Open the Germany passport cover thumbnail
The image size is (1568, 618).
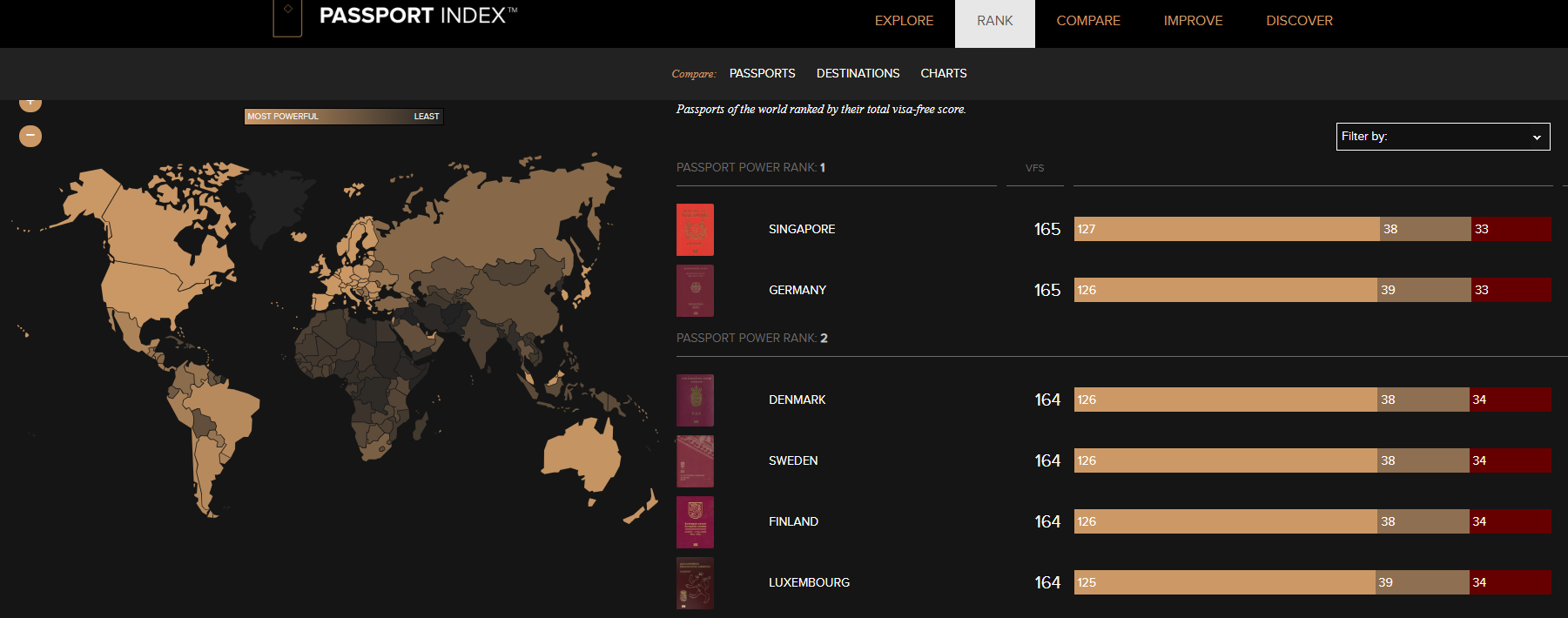(x=695, y=291)
